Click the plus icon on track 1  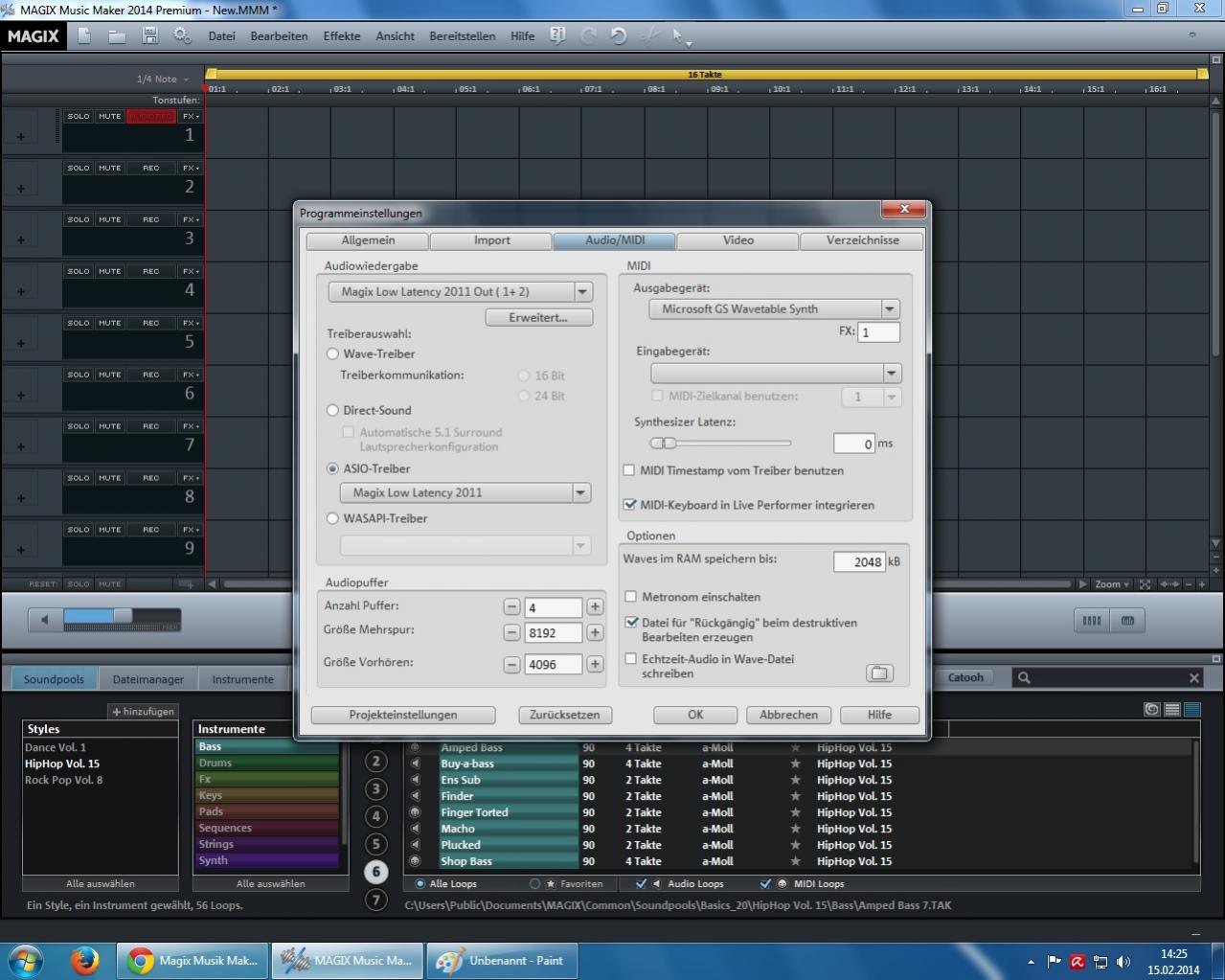[x=21, y=136]
